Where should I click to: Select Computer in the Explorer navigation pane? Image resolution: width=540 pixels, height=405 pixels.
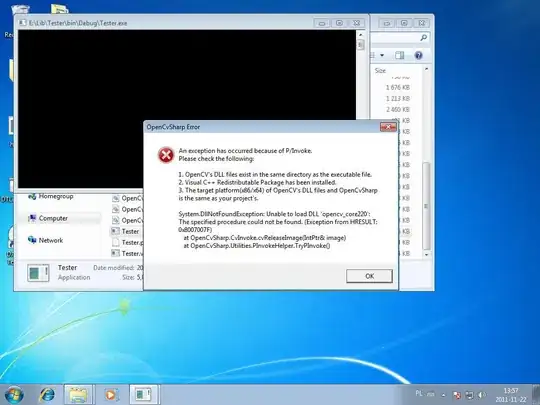click(x=48, y=218)
